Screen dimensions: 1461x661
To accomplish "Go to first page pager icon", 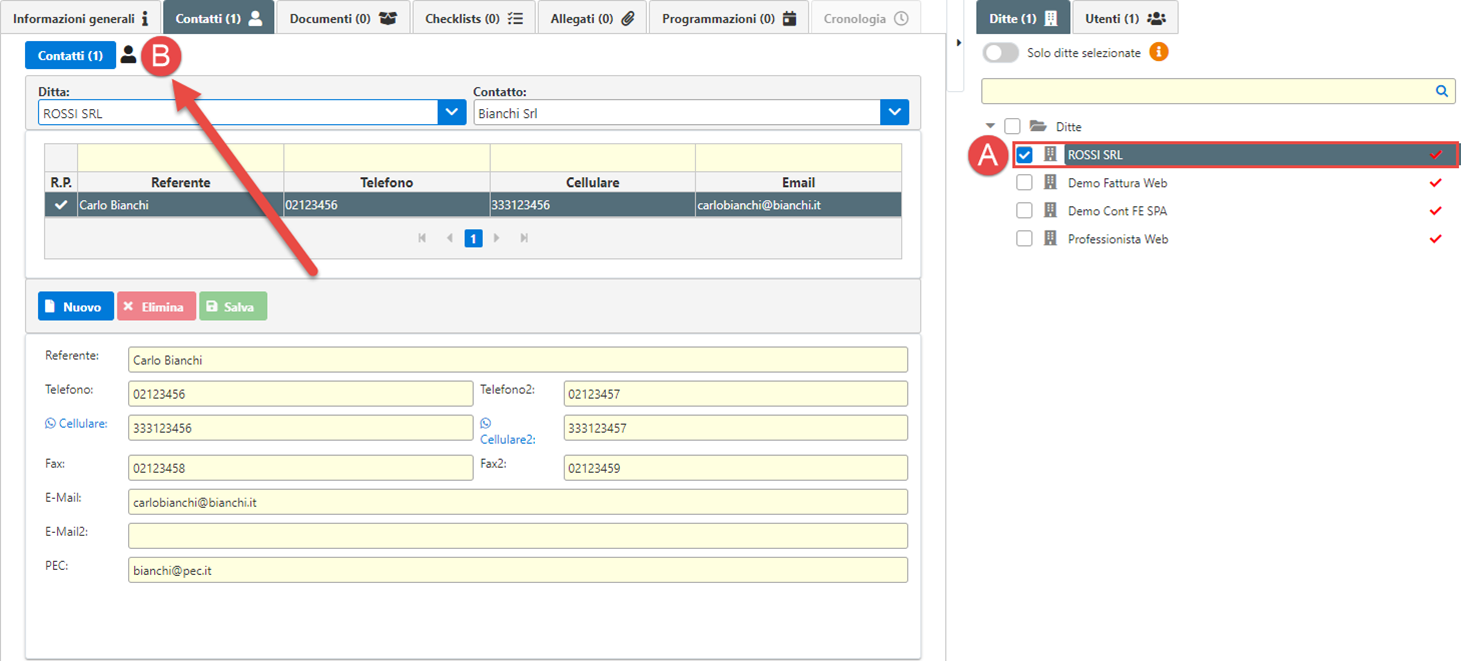I will [x=422, y=238].
